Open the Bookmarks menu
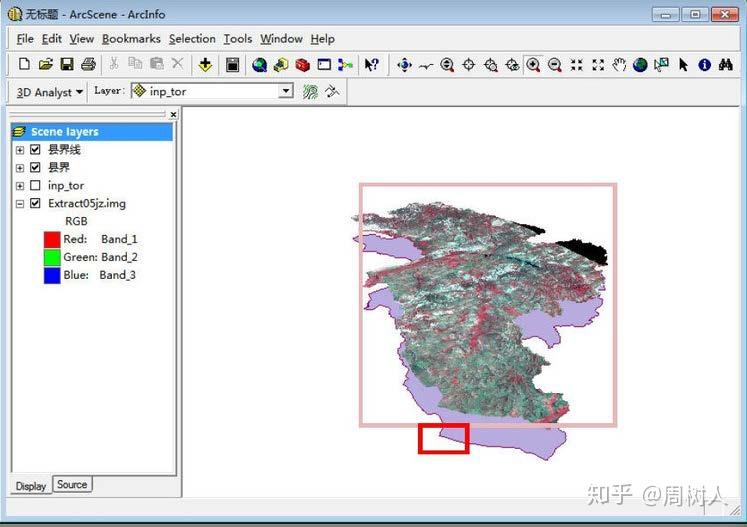 131,39
